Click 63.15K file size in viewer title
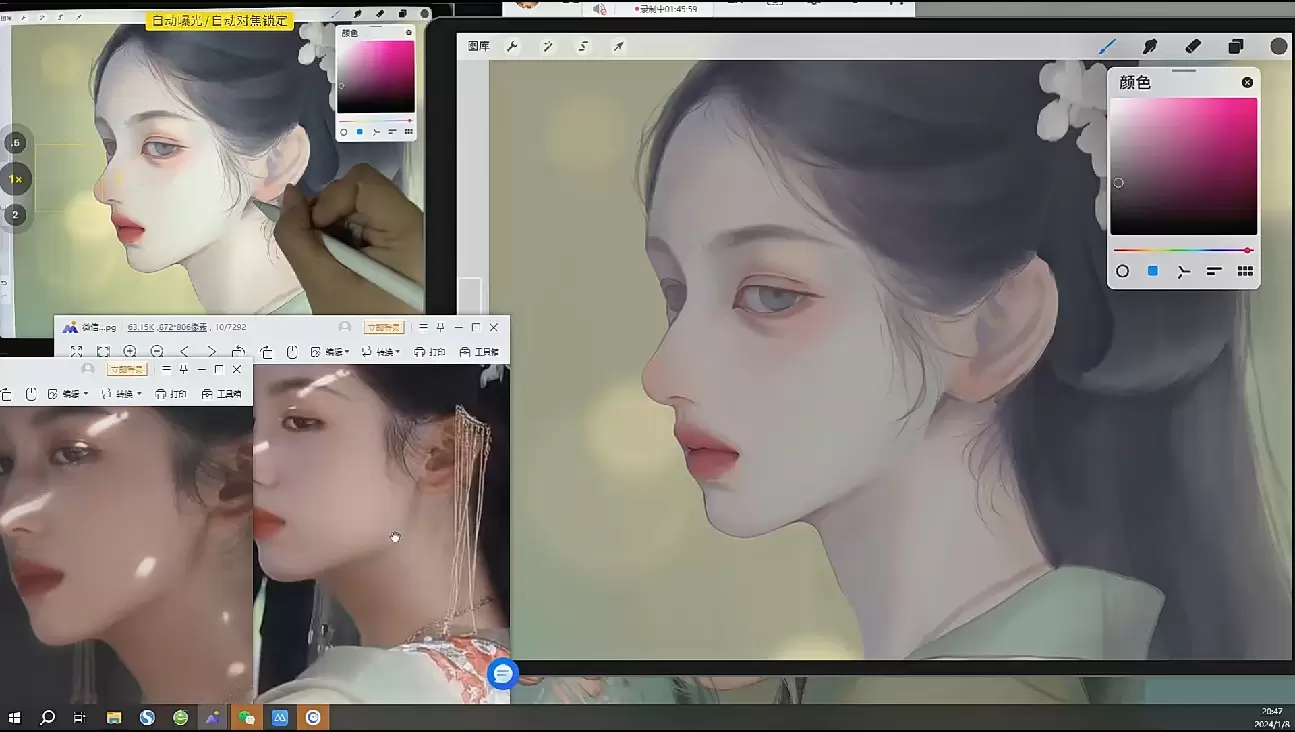The height and width of the screenshot is (732, 1295). [x=142, y=327]
